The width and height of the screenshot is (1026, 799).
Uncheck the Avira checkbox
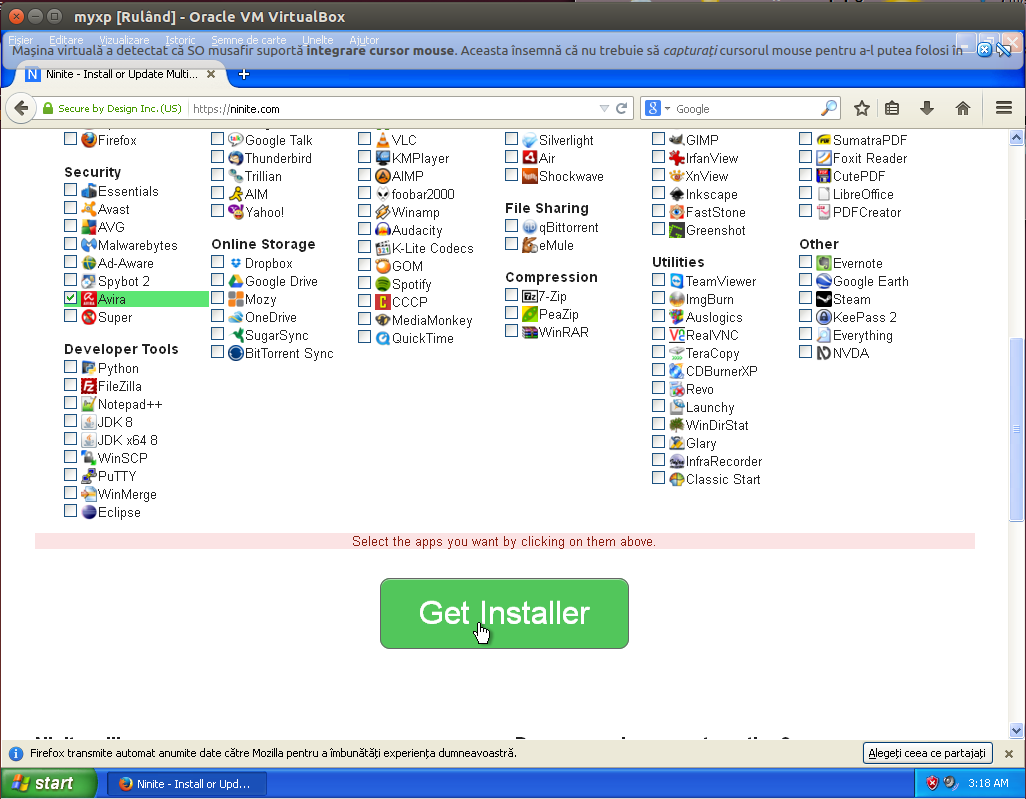coord(71,298)
